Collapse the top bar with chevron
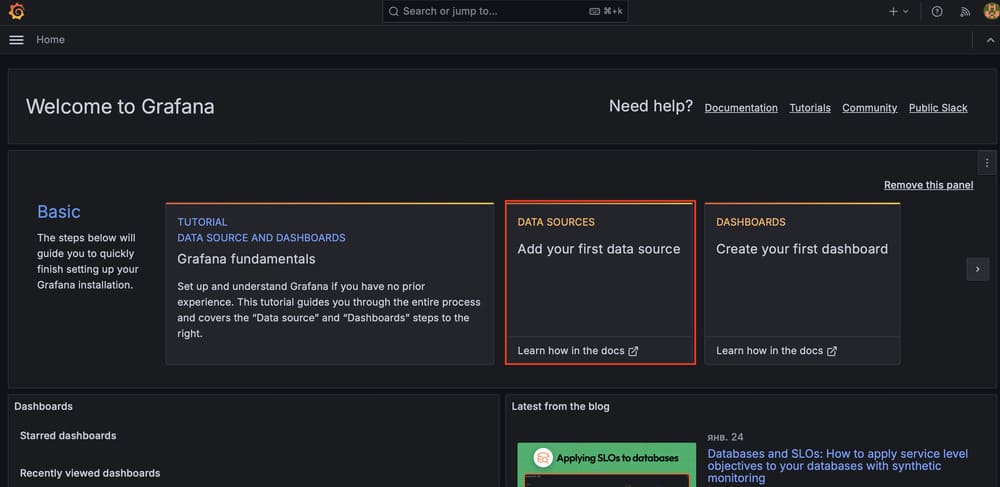 tap(990, 40)
